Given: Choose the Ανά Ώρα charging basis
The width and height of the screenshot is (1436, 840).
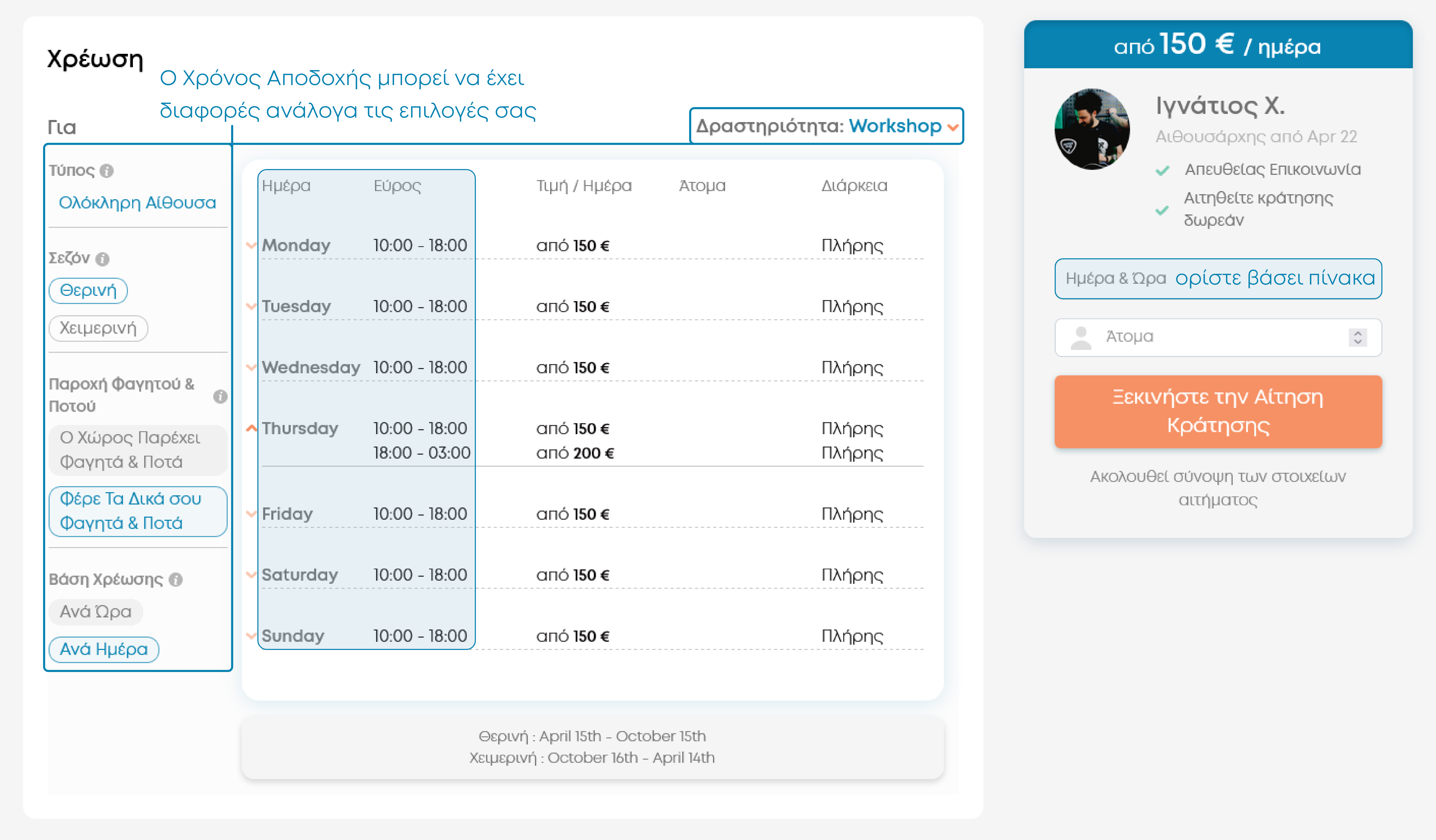Looking at the screenshot, I should coord(96,612).
